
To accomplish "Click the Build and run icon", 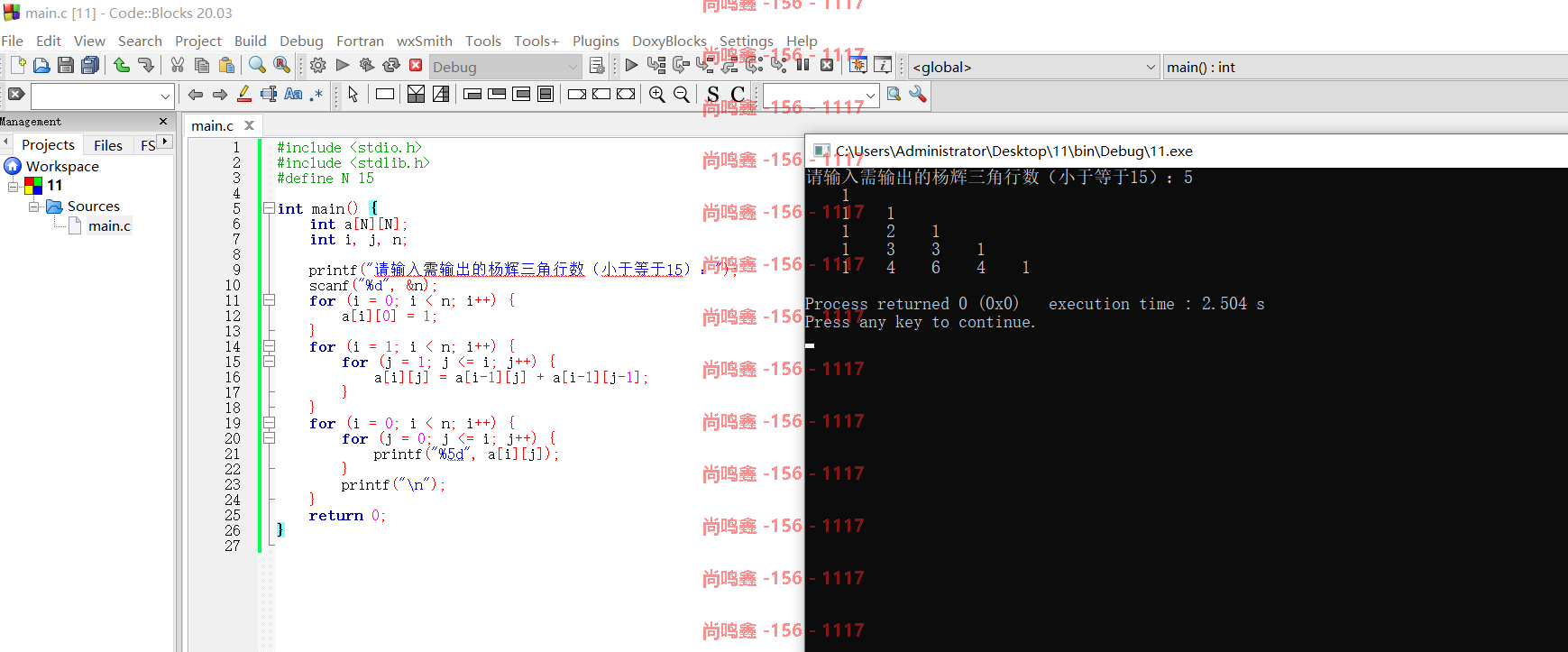I will tap(367, 65).
